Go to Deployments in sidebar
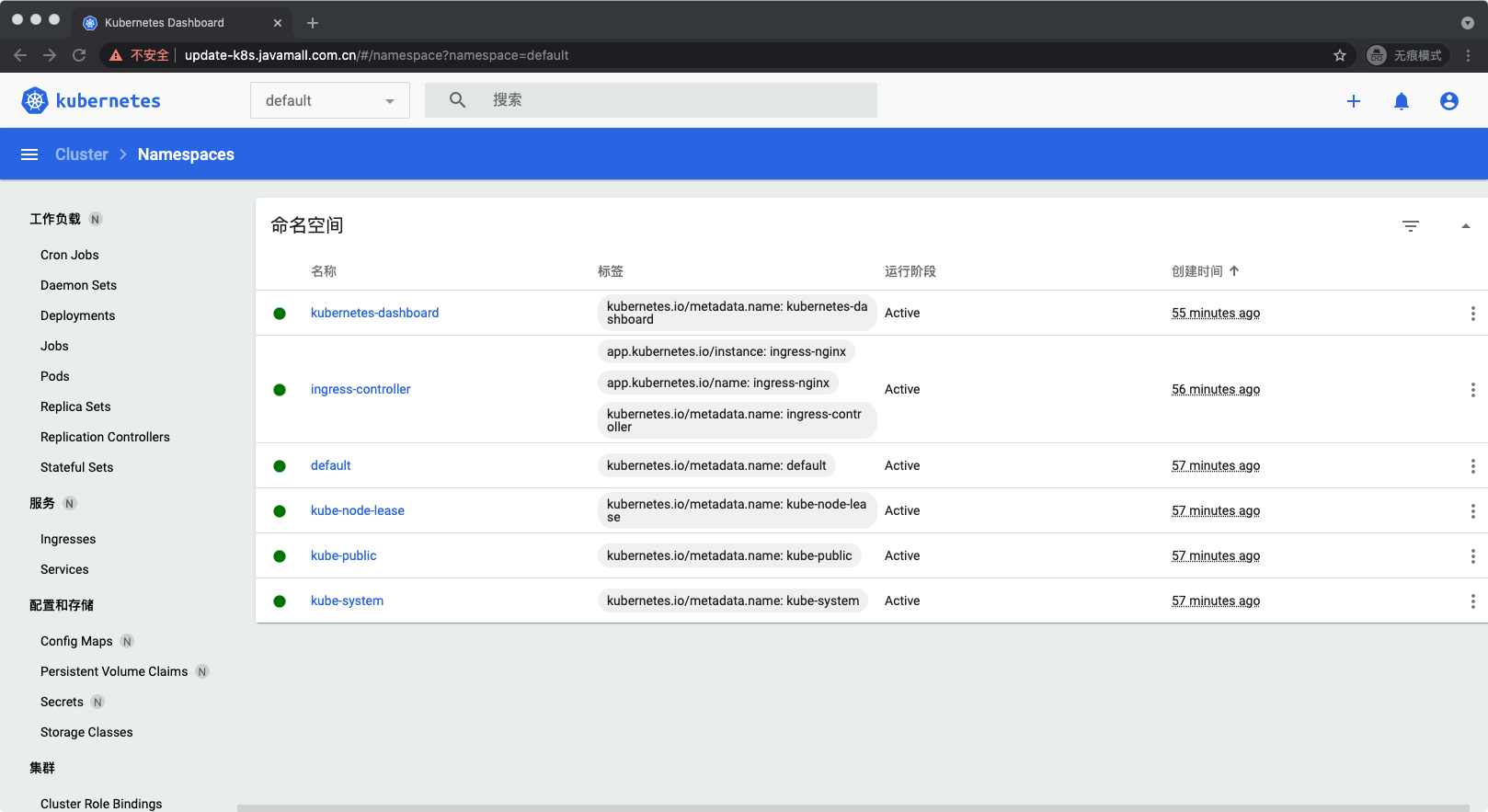Image resolution: width=1488 pixels, height=812 pixels. click(78, 315)
